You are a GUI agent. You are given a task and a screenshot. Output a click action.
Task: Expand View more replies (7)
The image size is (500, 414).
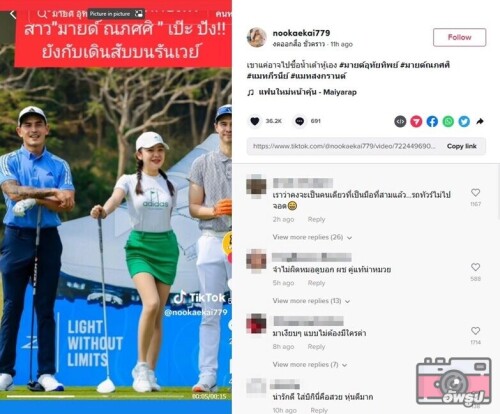(x=310, y=365)
